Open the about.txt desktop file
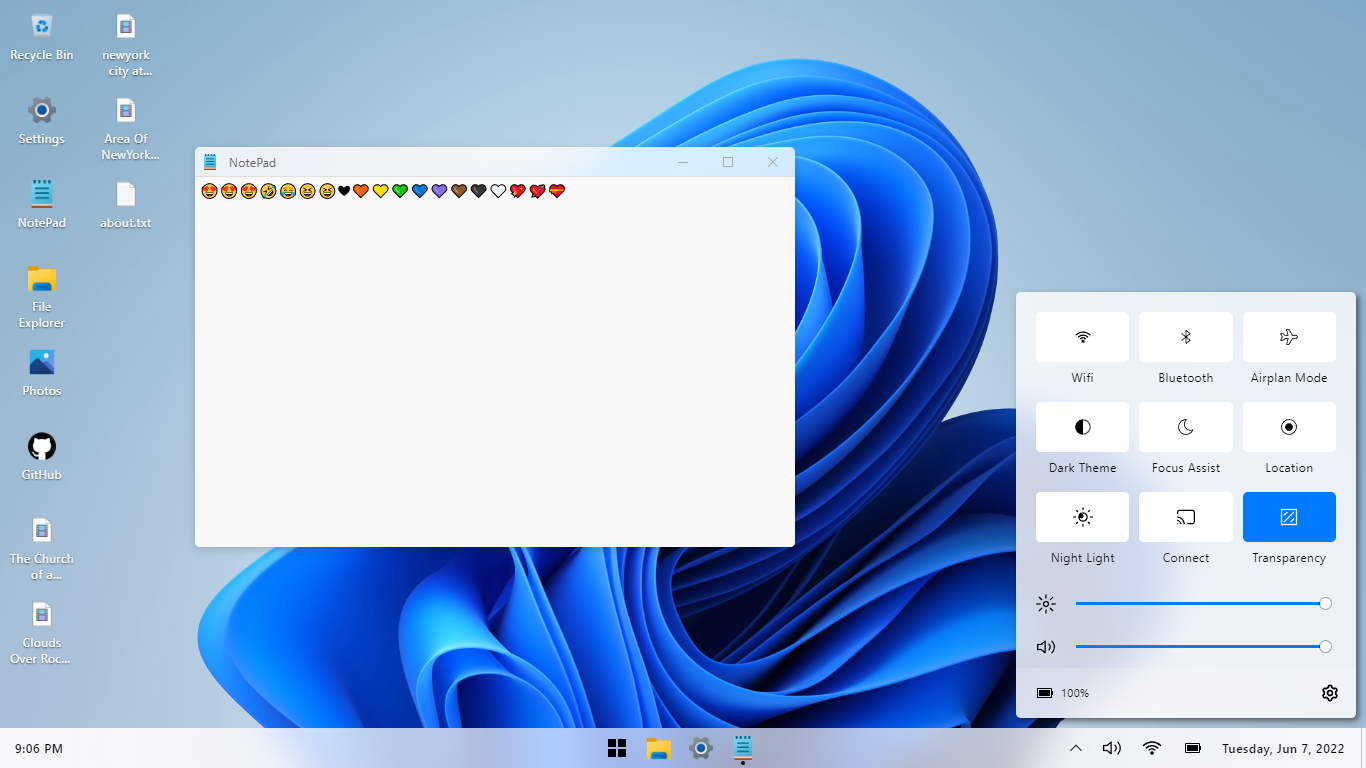Viewport: 1366px width, 768px height. [x=126, y=195]
